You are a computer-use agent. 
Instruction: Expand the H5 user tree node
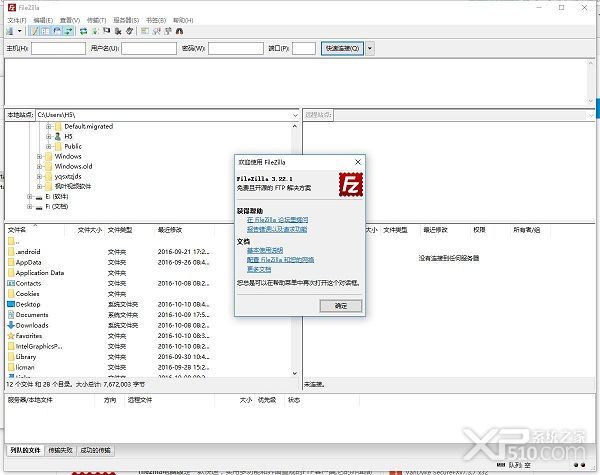(x=49, y=136)
